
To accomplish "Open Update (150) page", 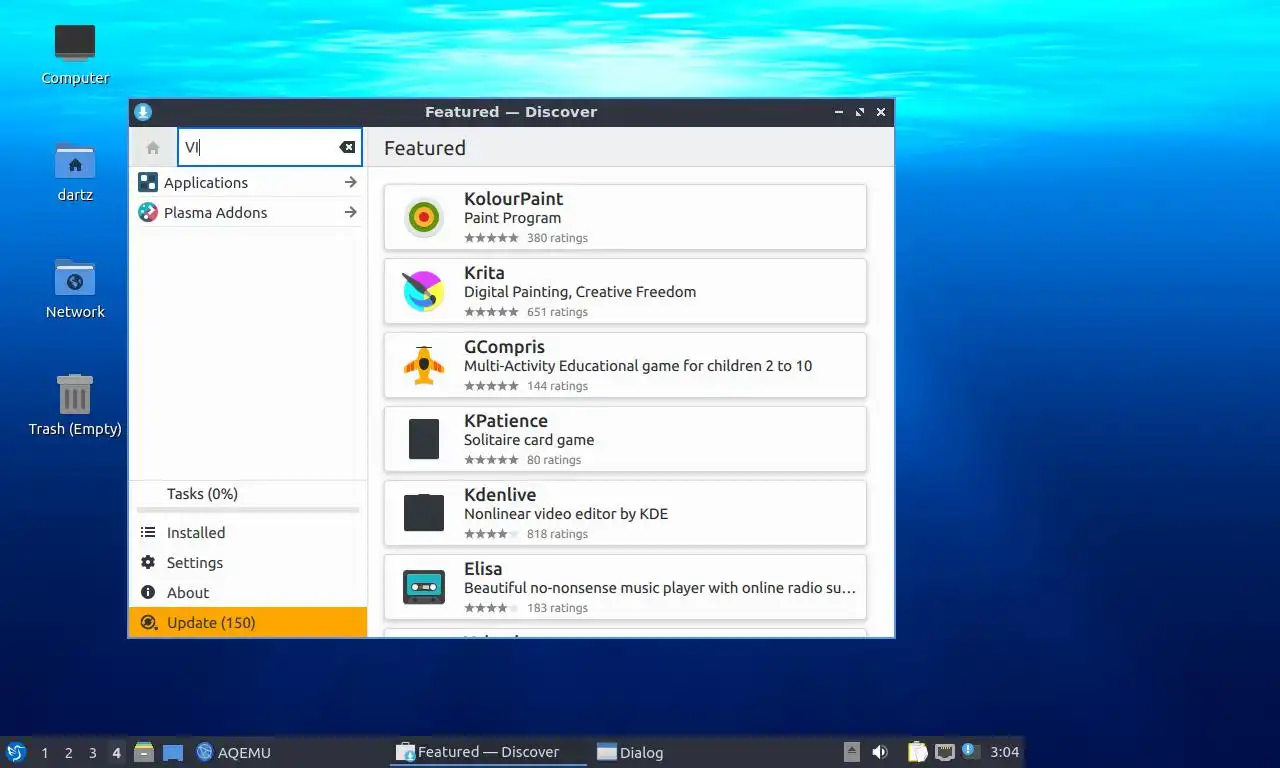I will point(247,622).
